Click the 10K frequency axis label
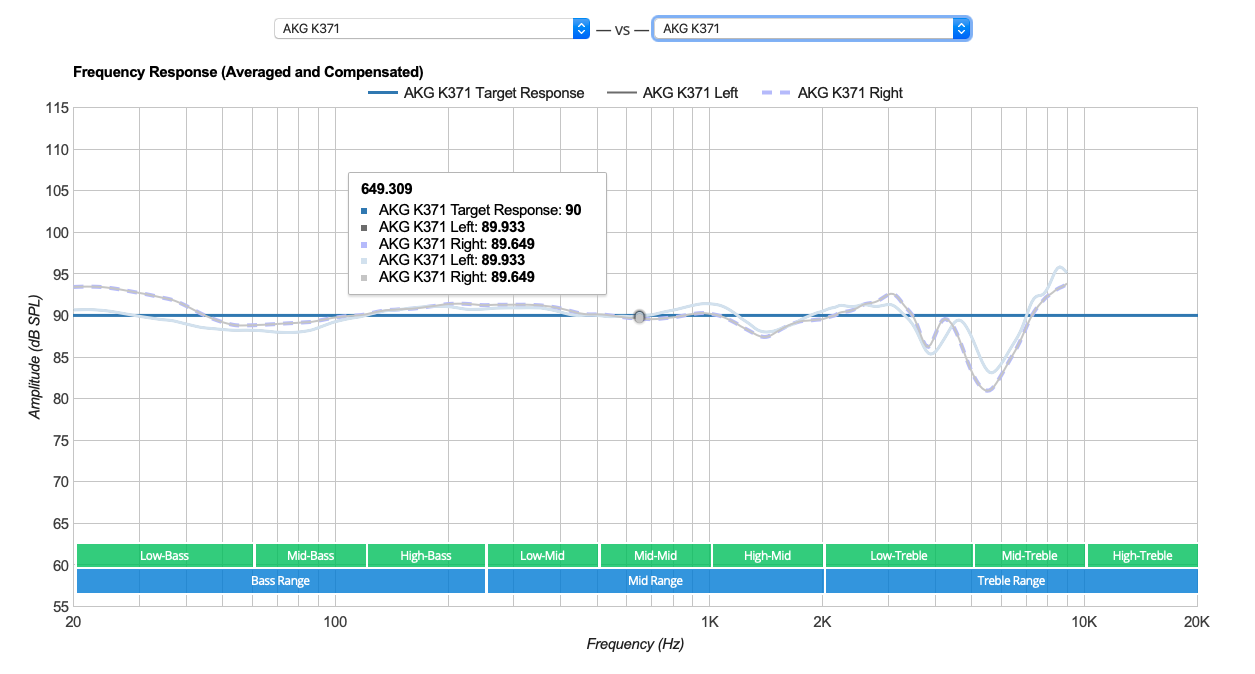 1084,622
